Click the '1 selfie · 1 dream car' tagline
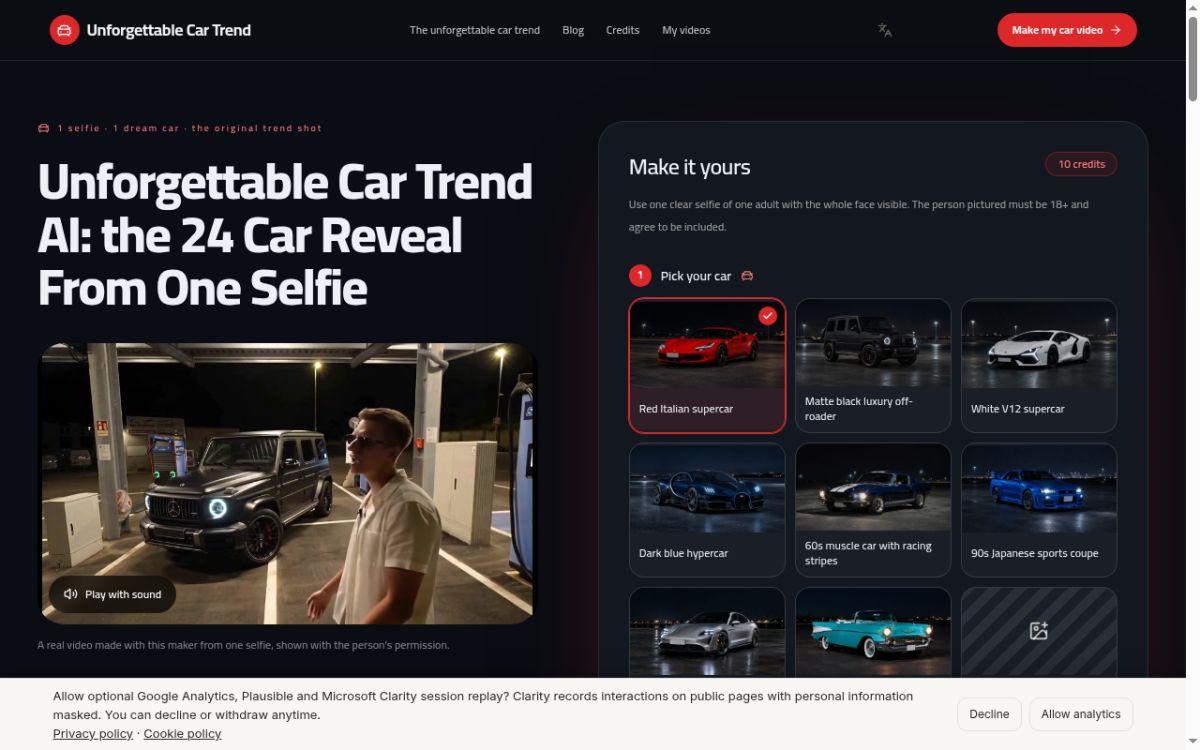This screenshot has width=1200, height=750. [x=190, y=128]
